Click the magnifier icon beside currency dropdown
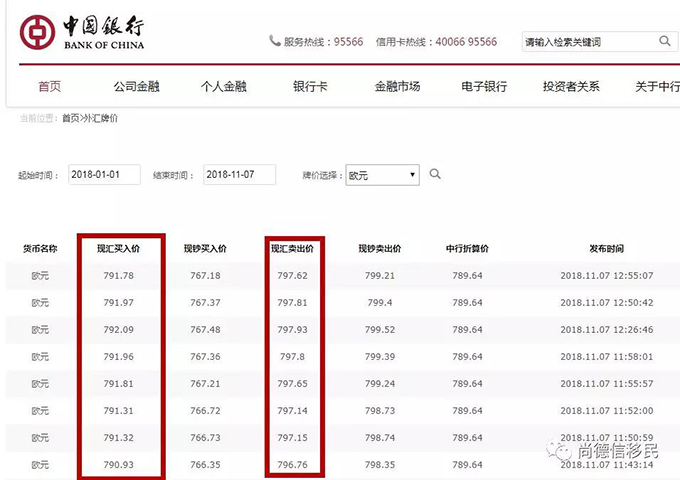Image resolution: width=680 pixels, height=480 pixels. click(x=435, y=174)
